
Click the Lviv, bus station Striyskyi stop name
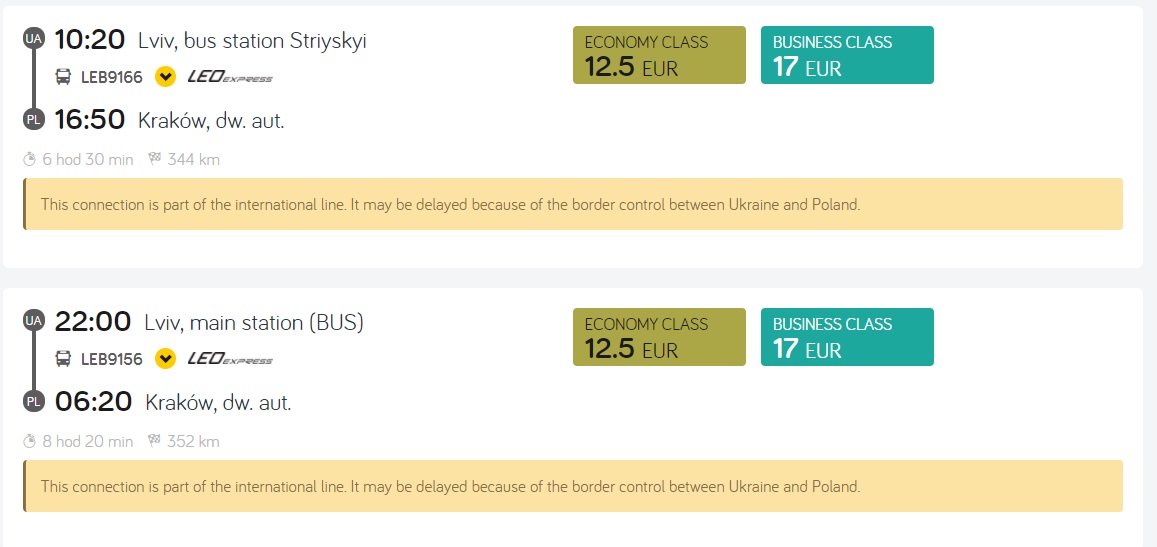pos(253,41)
